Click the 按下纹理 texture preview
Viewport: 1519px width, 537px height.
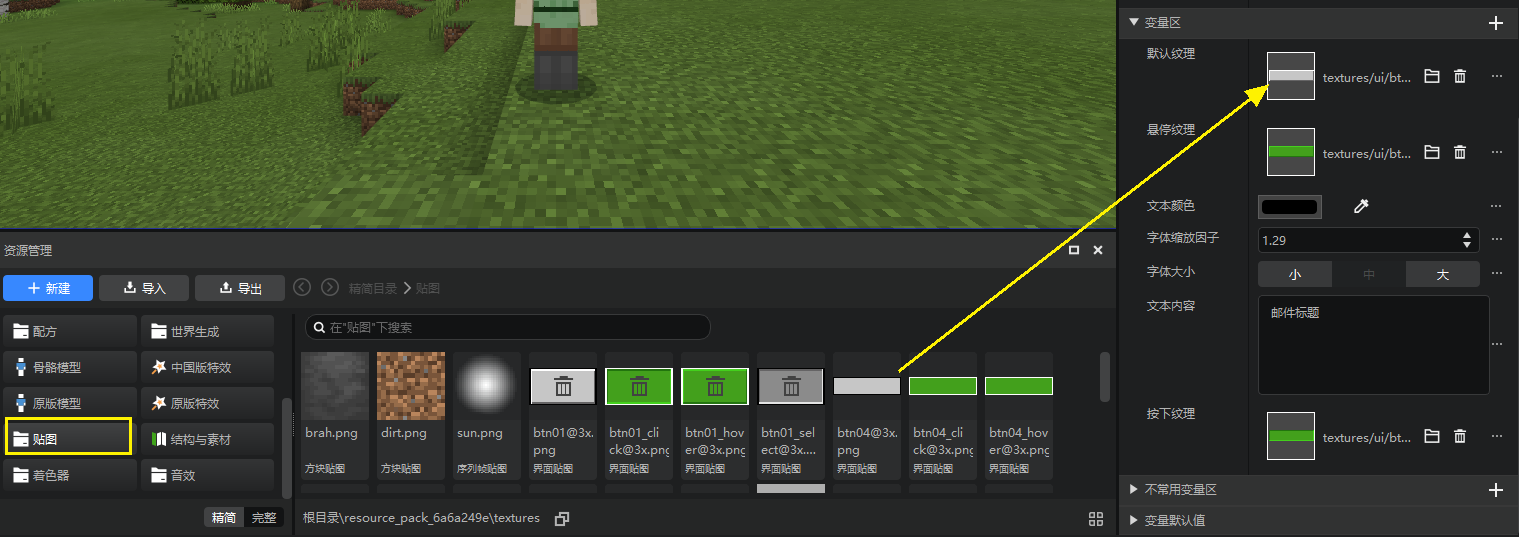point(1291,436)
